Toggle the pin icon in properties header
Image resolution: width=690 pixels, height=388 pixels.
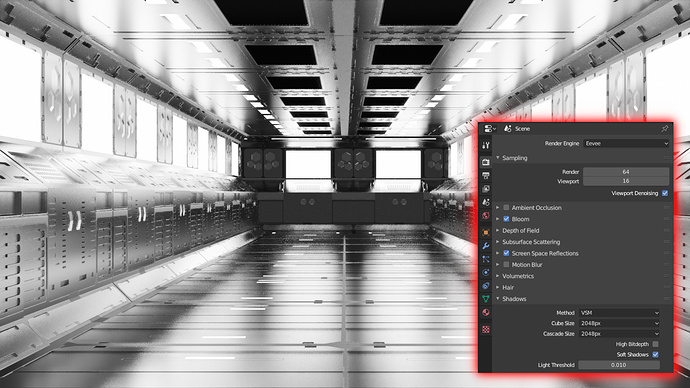click(664, 128)
